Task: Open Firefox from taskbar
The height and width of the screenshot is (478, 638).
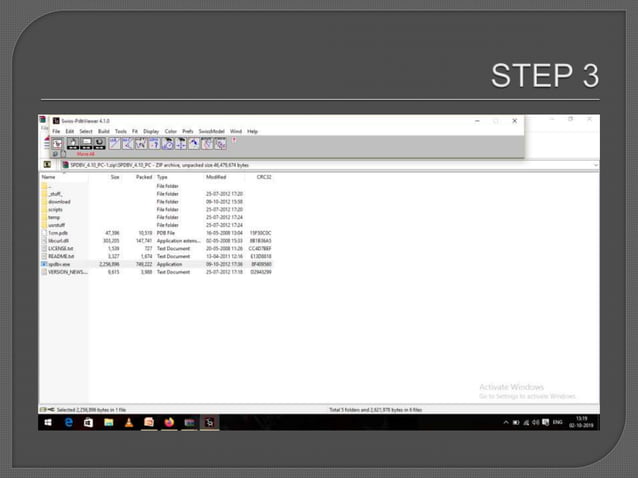Action: (x=169, y=423)
